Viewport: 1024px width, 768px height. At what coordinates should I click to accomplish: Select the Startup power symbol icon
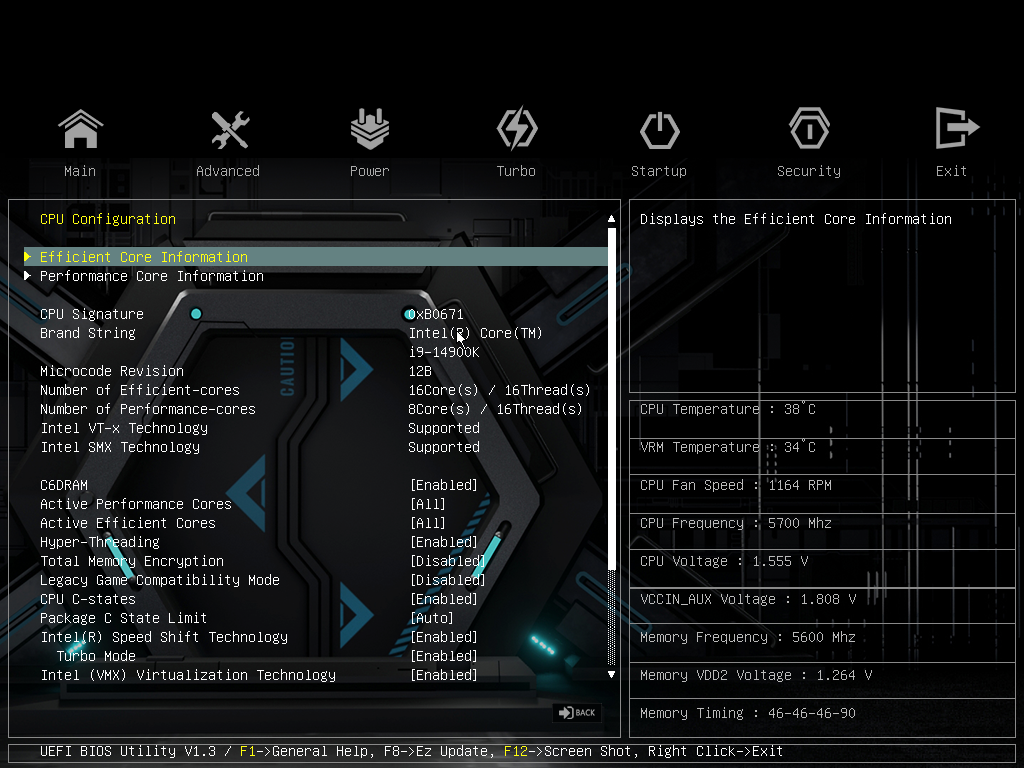pyautogui.click(x=660, y=130)
